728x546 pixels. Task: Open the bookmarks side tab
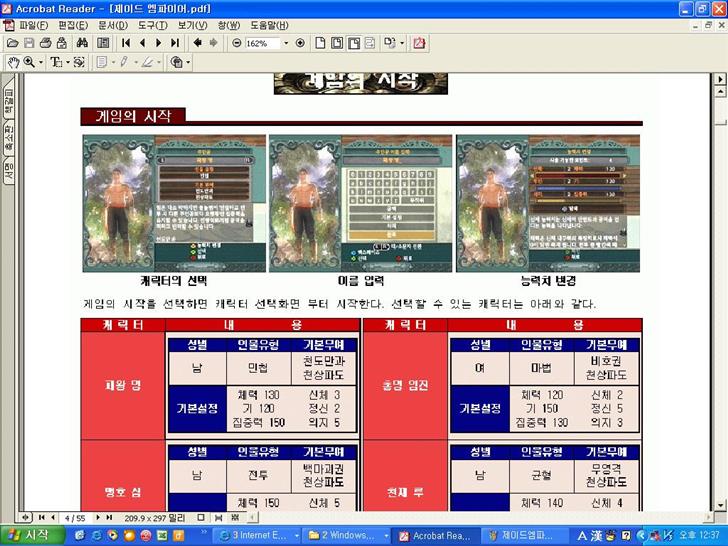[8, 99]
